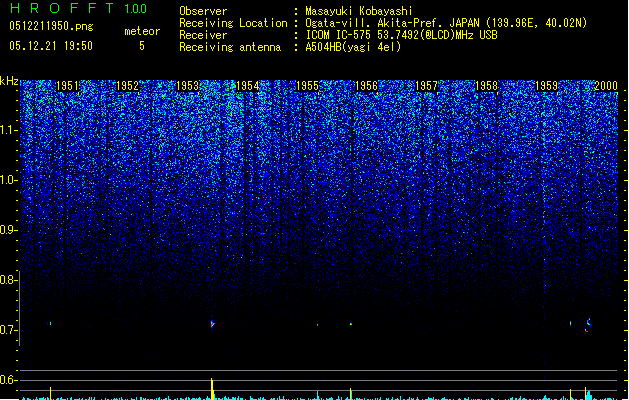Click the 1956 time marker
629x400 pixels.
tap(366, 86)
